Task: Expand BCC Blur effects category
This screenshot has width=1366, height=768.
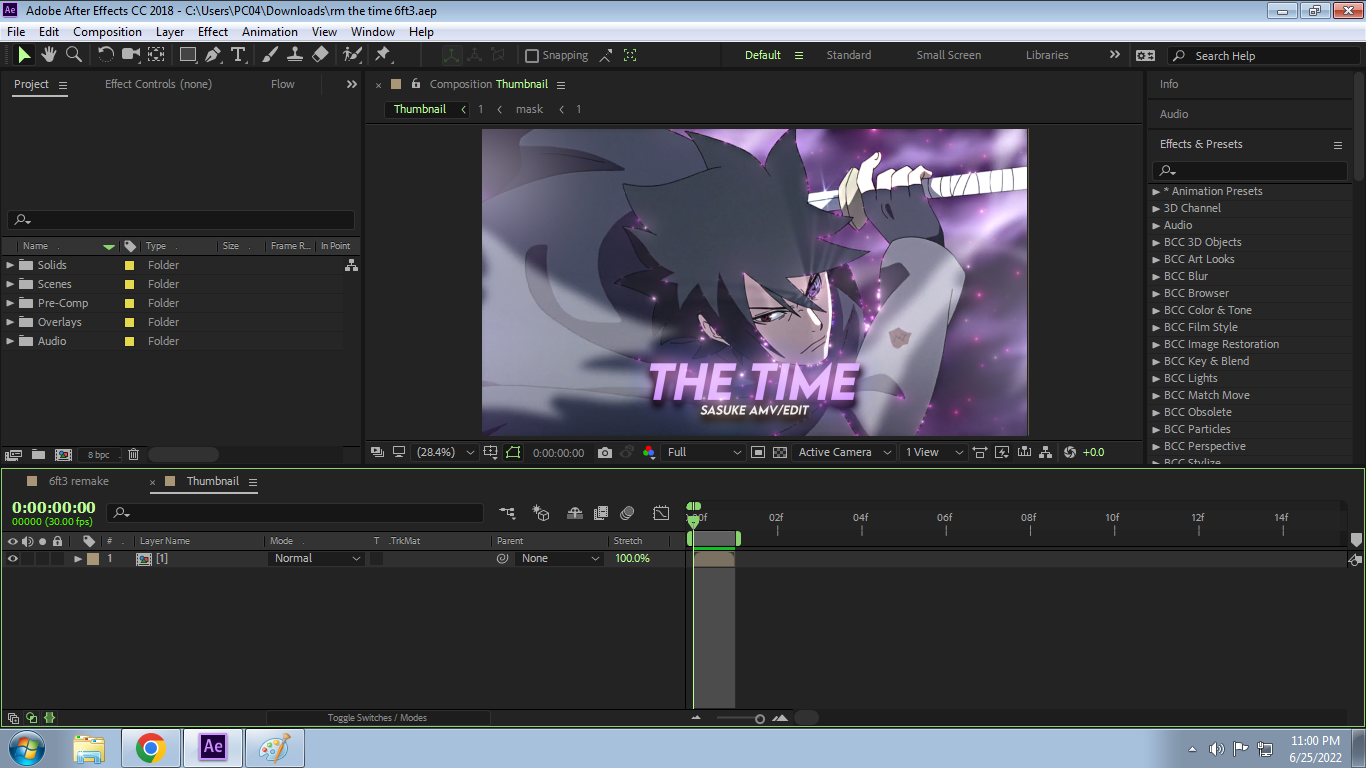Action: coord(1157,276)
